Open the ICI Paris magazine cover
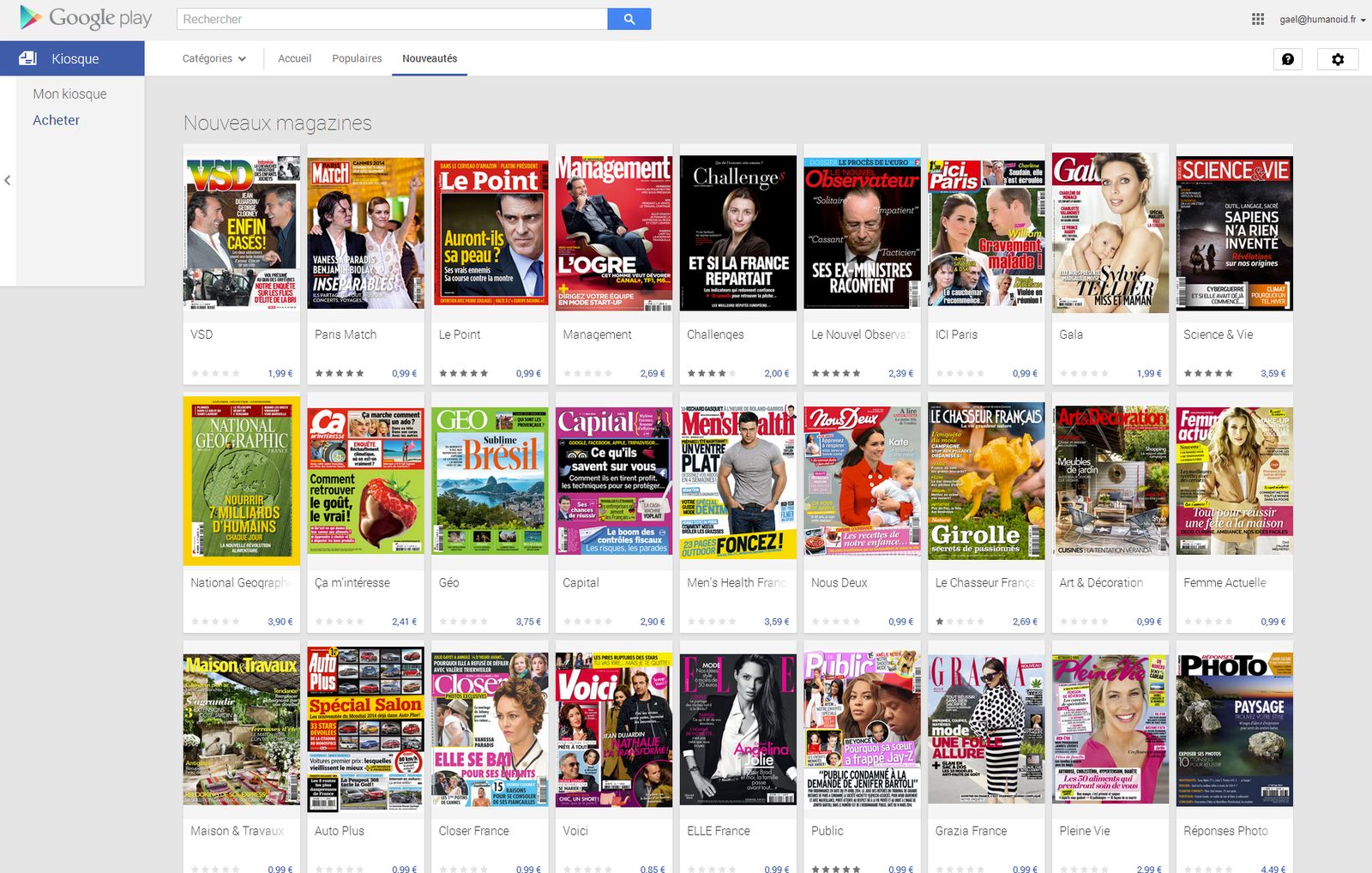The image size is (1372, 873). coord(986,232)
